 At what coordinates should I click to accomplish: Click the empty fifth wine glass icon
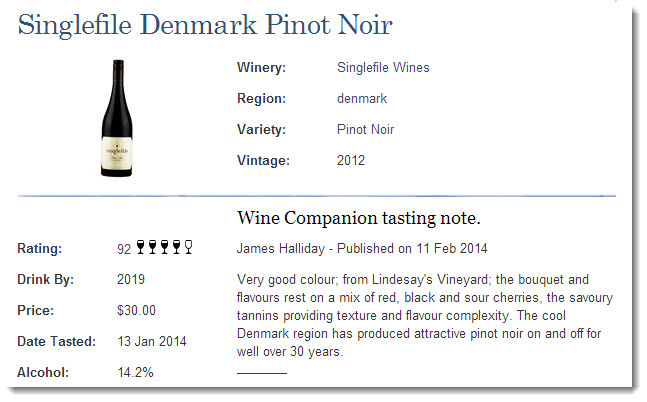189,247
